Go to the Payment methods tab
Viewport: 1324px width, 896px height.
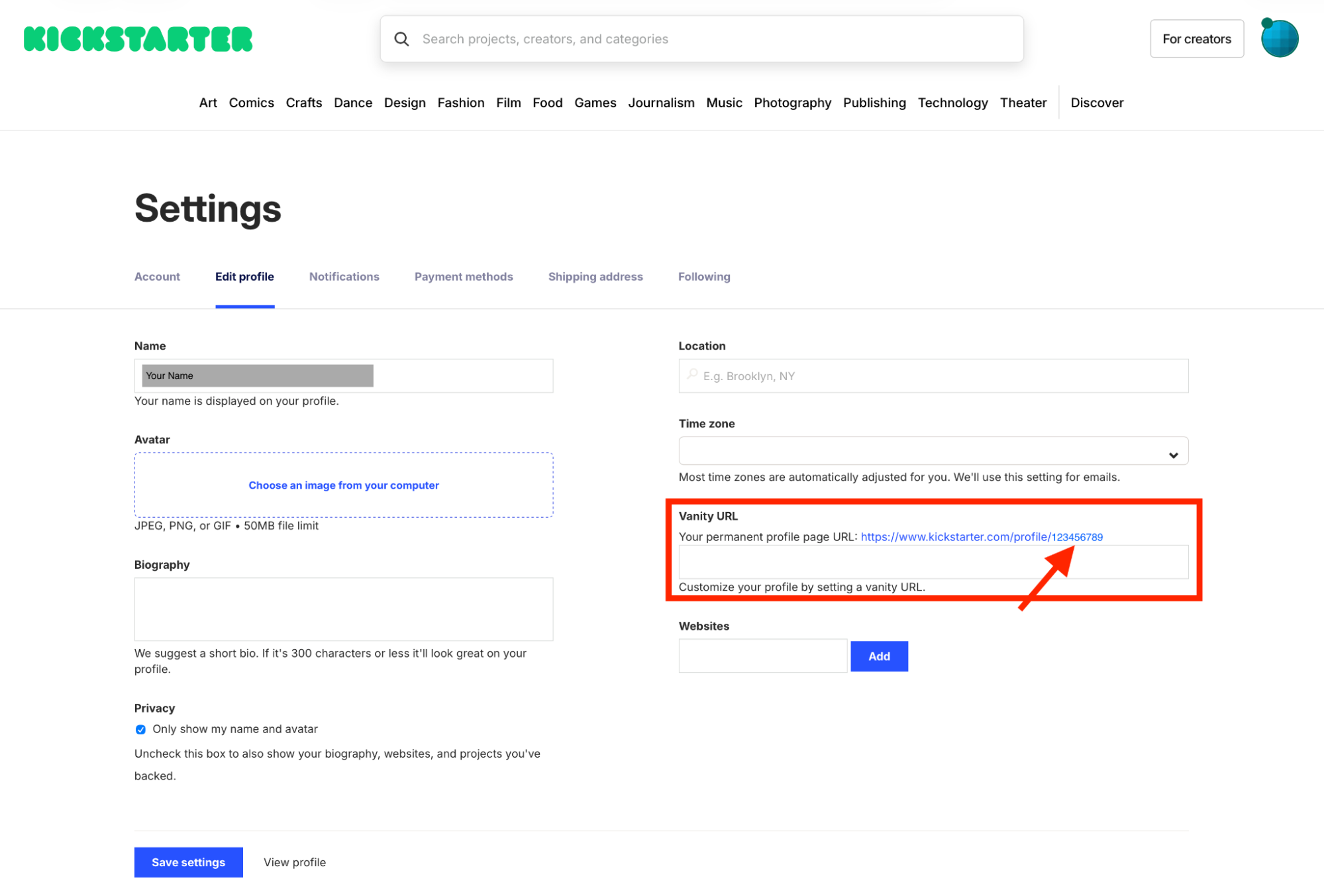click(463, 277)
